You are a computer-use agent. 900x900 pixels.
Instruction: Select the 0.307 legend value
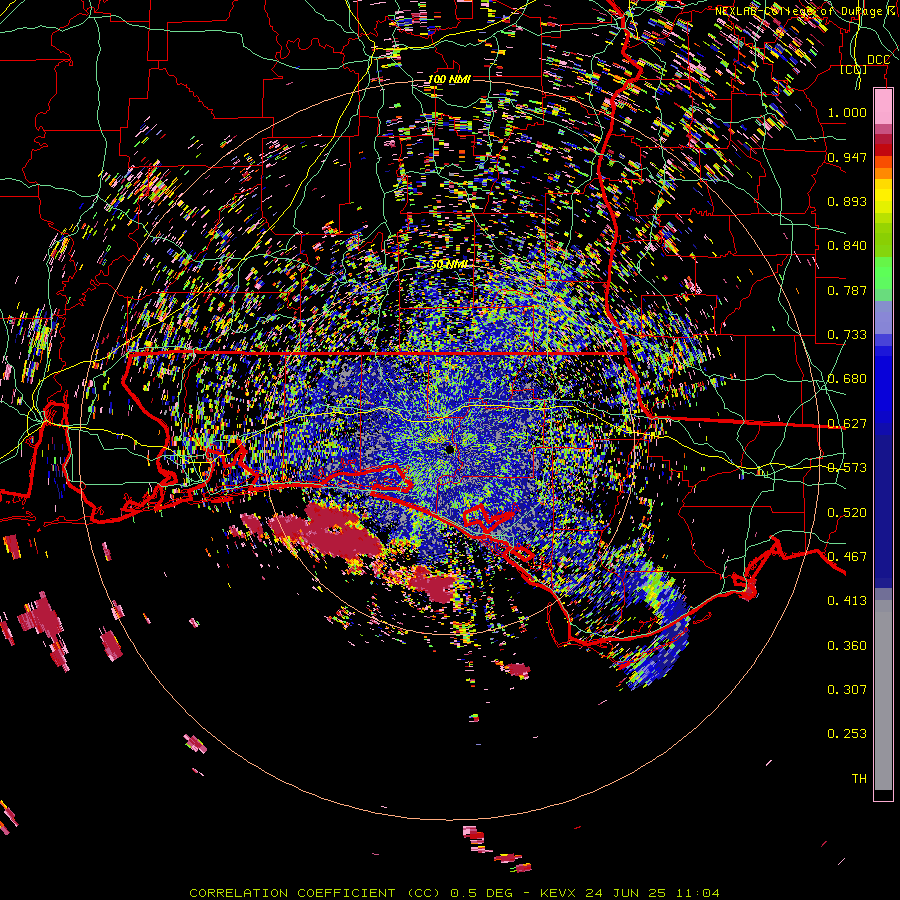pyautogui.click(x=847, y=690)
